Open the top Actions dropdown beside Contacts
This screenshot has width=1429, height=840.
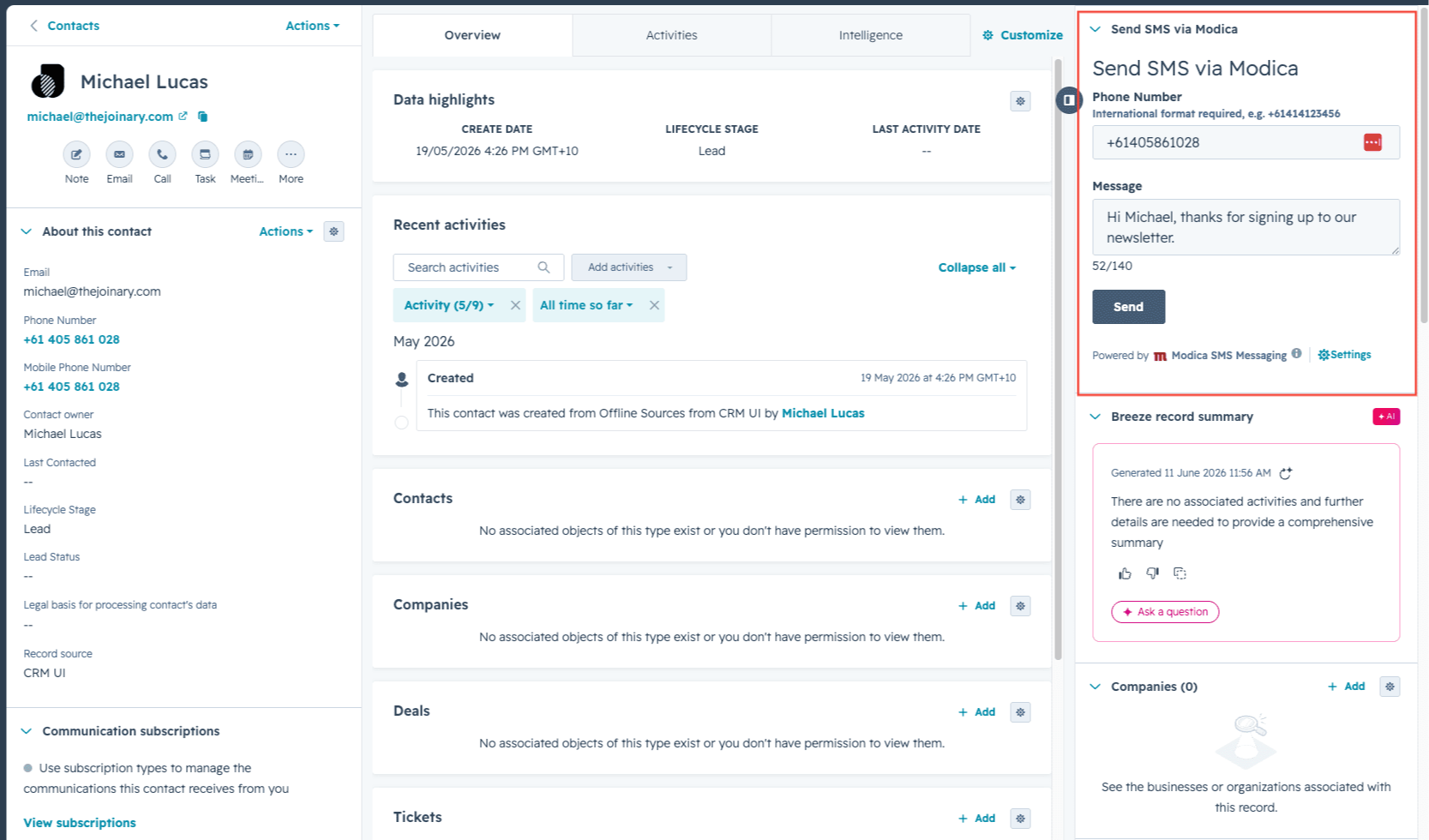click(312, 26)
